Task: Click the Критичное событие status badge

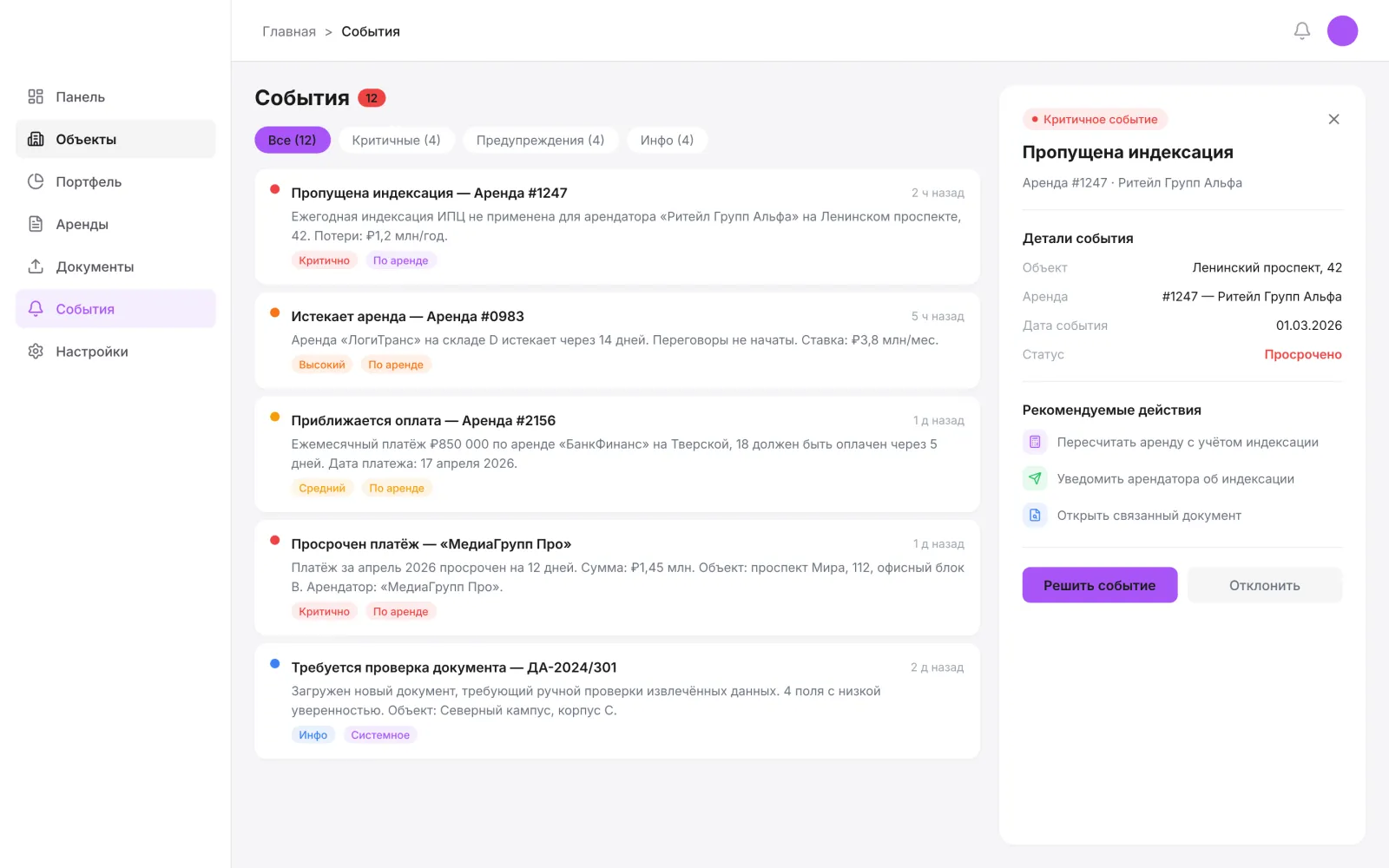Action: click(x=1095, y=119)
